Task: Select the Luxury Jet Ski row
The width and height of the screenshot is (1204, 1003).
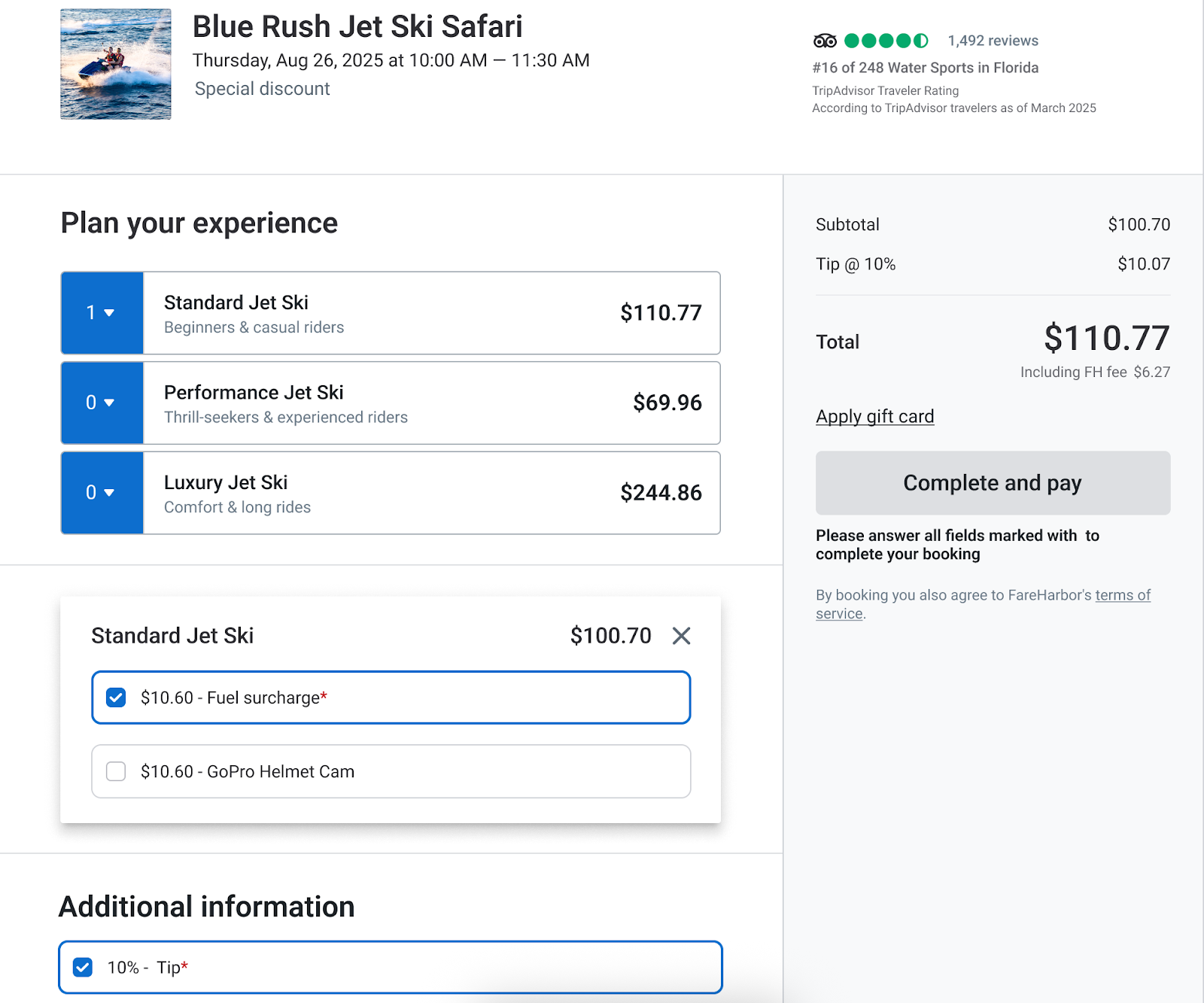Action: pyautogui.click(x=430, y=493)
